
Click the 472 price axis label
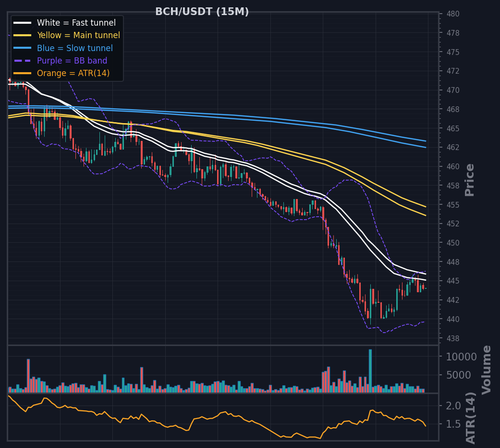tap(453, 71)
